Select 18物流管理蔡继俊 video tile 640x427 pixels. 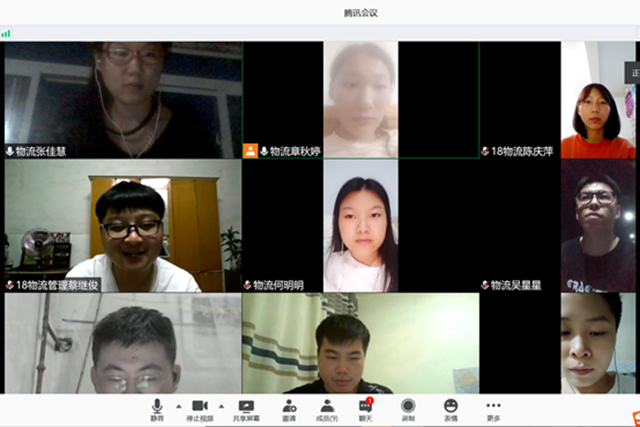122,227
